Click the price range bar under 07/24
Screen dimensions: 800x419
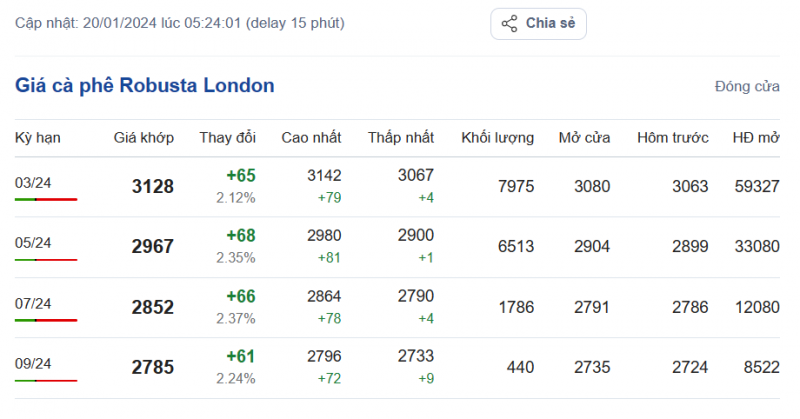(x=46, y=320)
